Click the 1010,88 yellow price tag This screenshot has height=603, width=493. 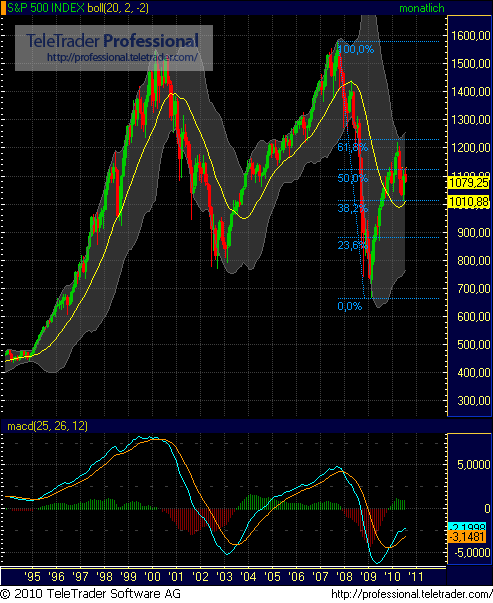click(468, 201)
